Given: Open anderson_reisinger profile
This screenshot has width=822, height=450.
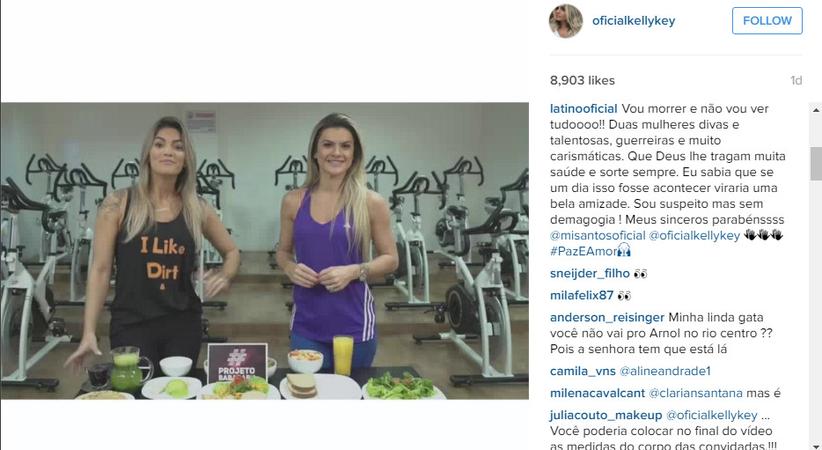Looking at the screenshot, I should coord(607,317).
